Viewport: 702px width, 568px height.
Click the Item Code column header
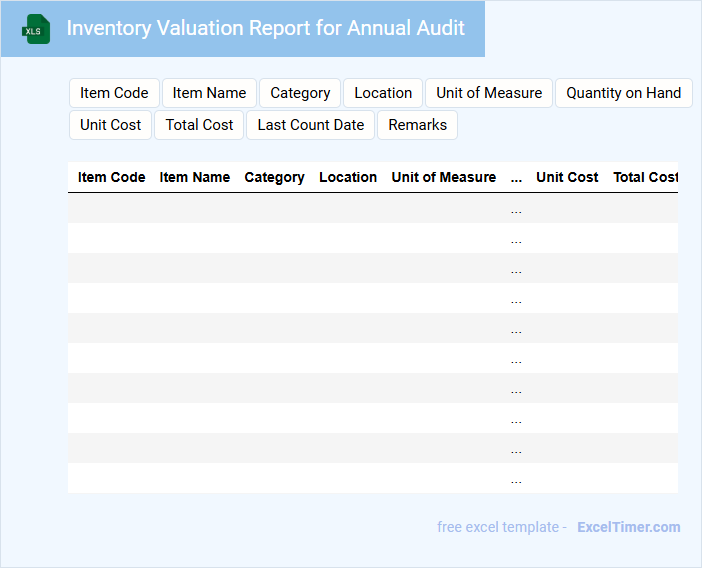[112, 177]
